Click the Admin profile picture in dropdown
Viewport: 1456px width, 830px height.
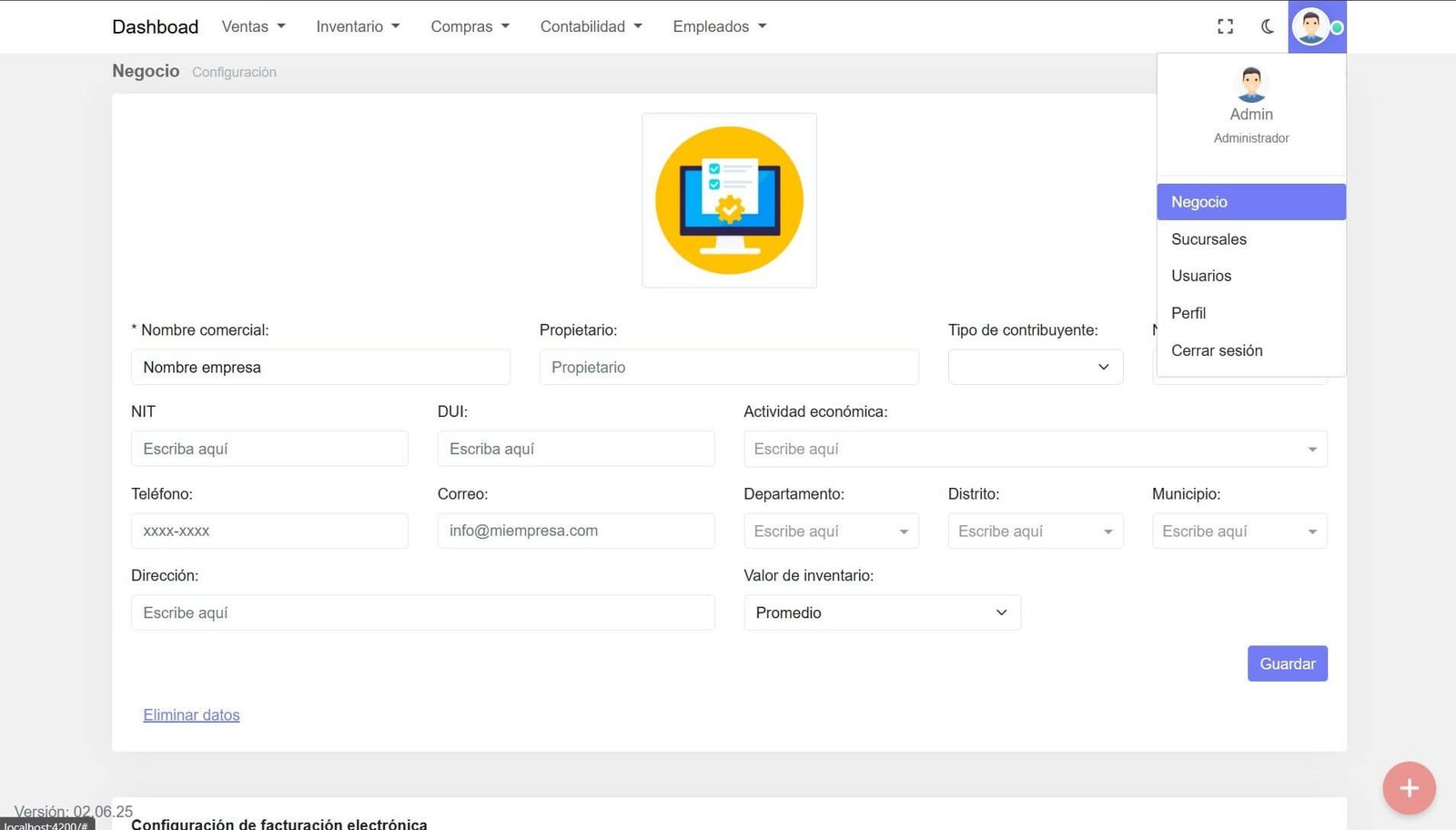point(1251,85)
